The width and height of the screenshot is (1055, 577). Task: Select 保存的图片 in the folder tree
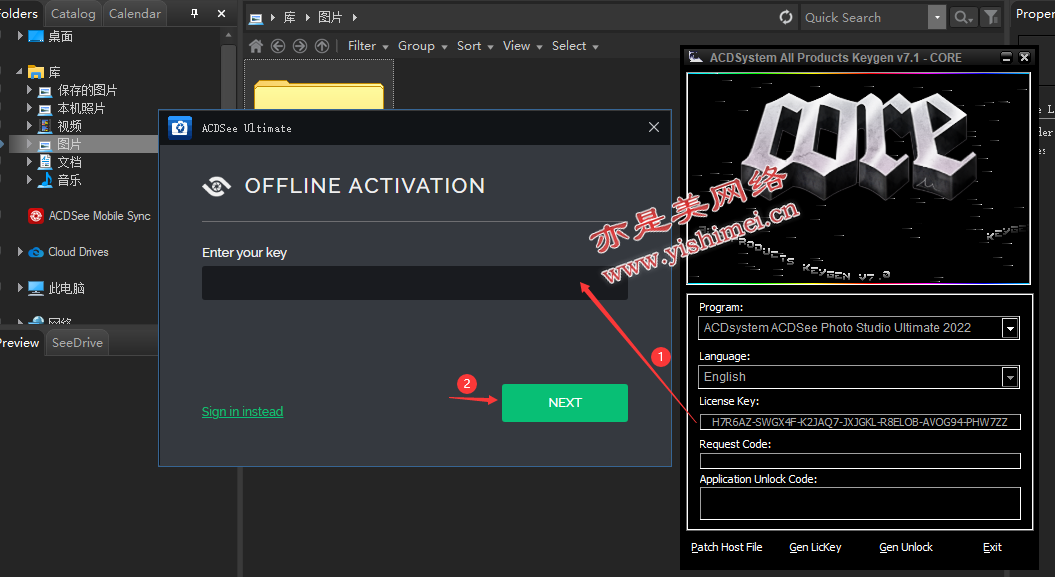[87, 90]
